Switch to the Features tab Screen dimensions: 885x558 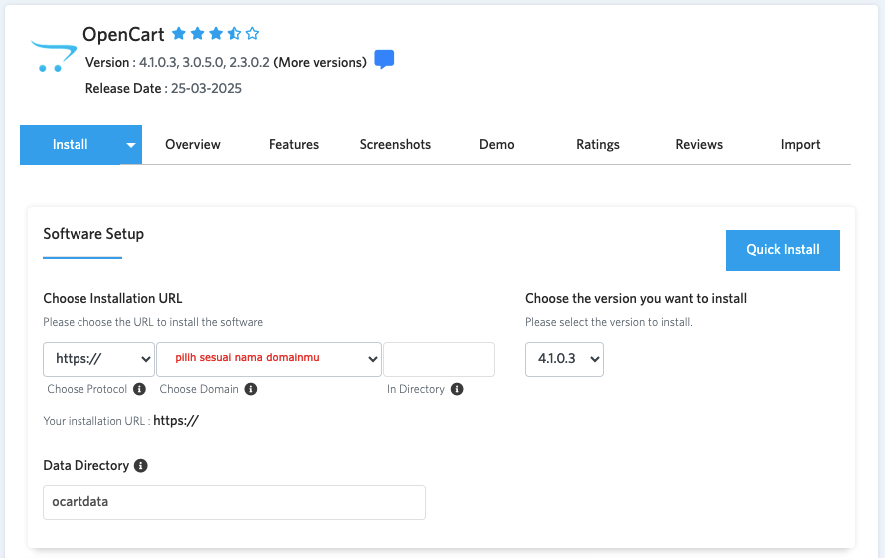pyautogui.click(x=293, y=145)
